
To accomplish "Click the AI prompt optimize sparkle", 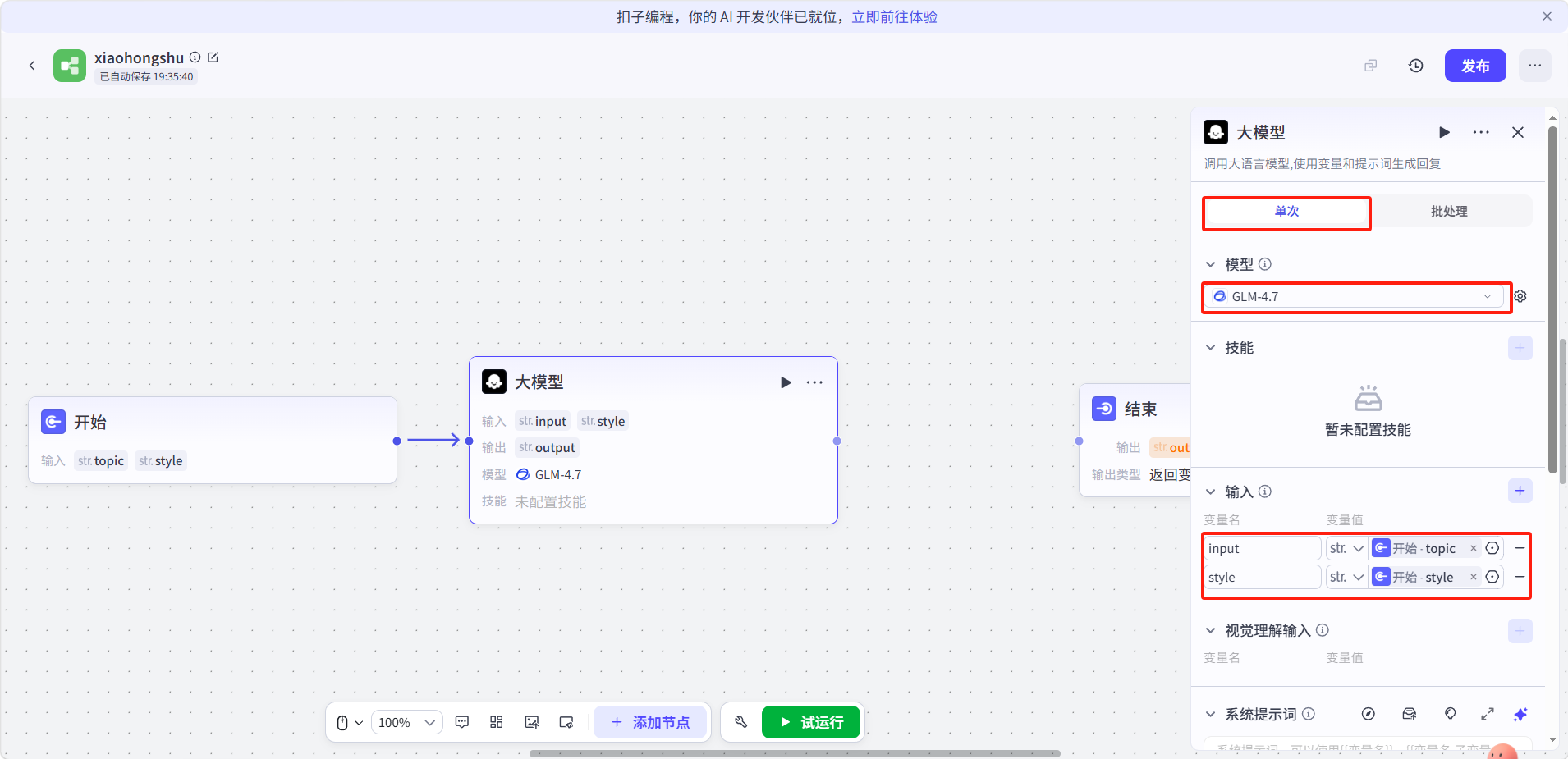I will click(x=1520, y=714).
